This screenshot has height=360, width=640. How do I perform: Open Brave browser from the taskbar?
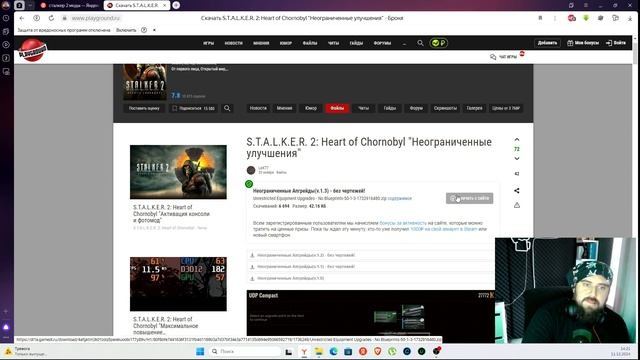[x=378, y=351]
